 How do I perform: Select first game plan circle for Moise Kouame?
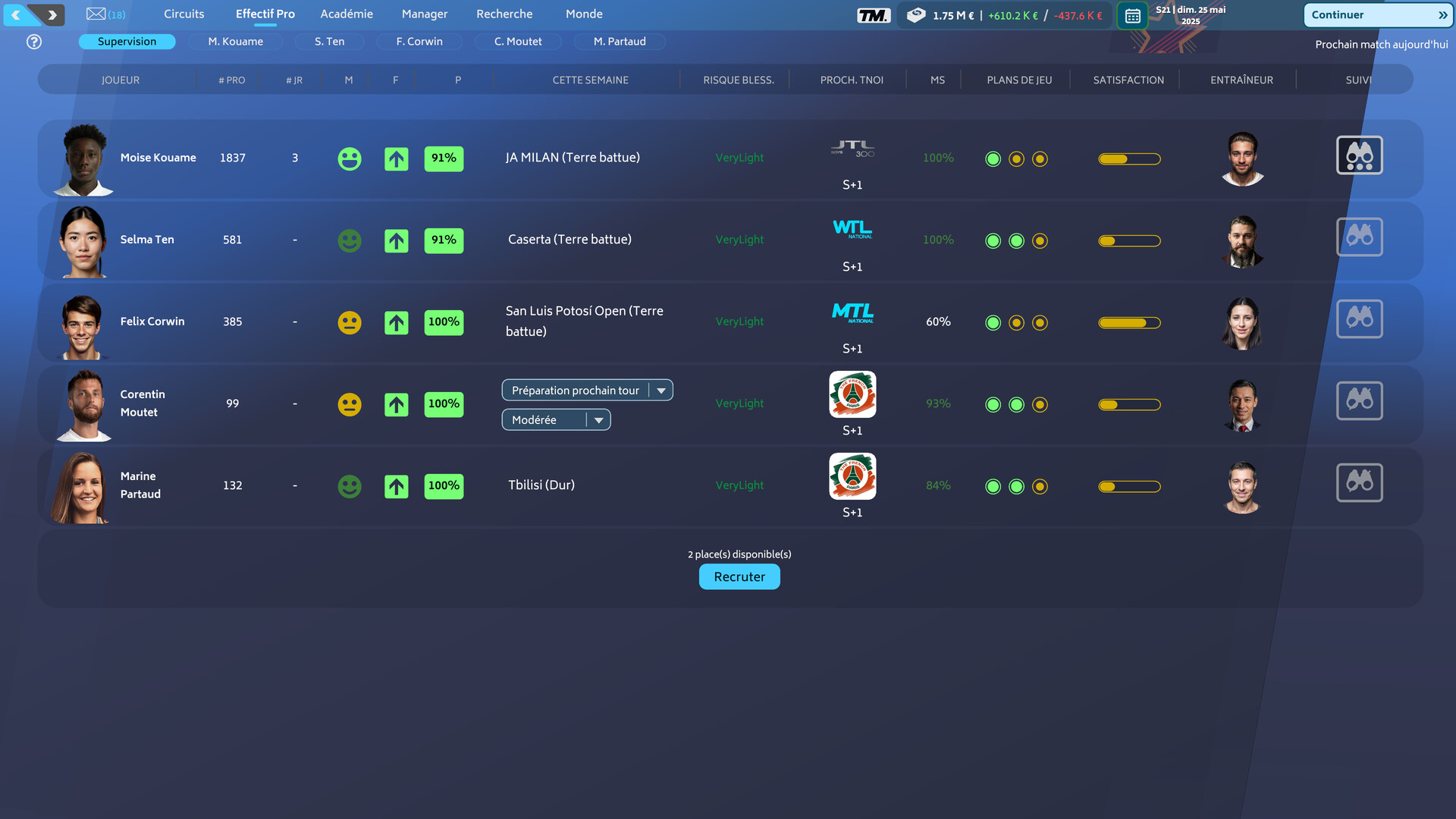click(x=993, y=159)
